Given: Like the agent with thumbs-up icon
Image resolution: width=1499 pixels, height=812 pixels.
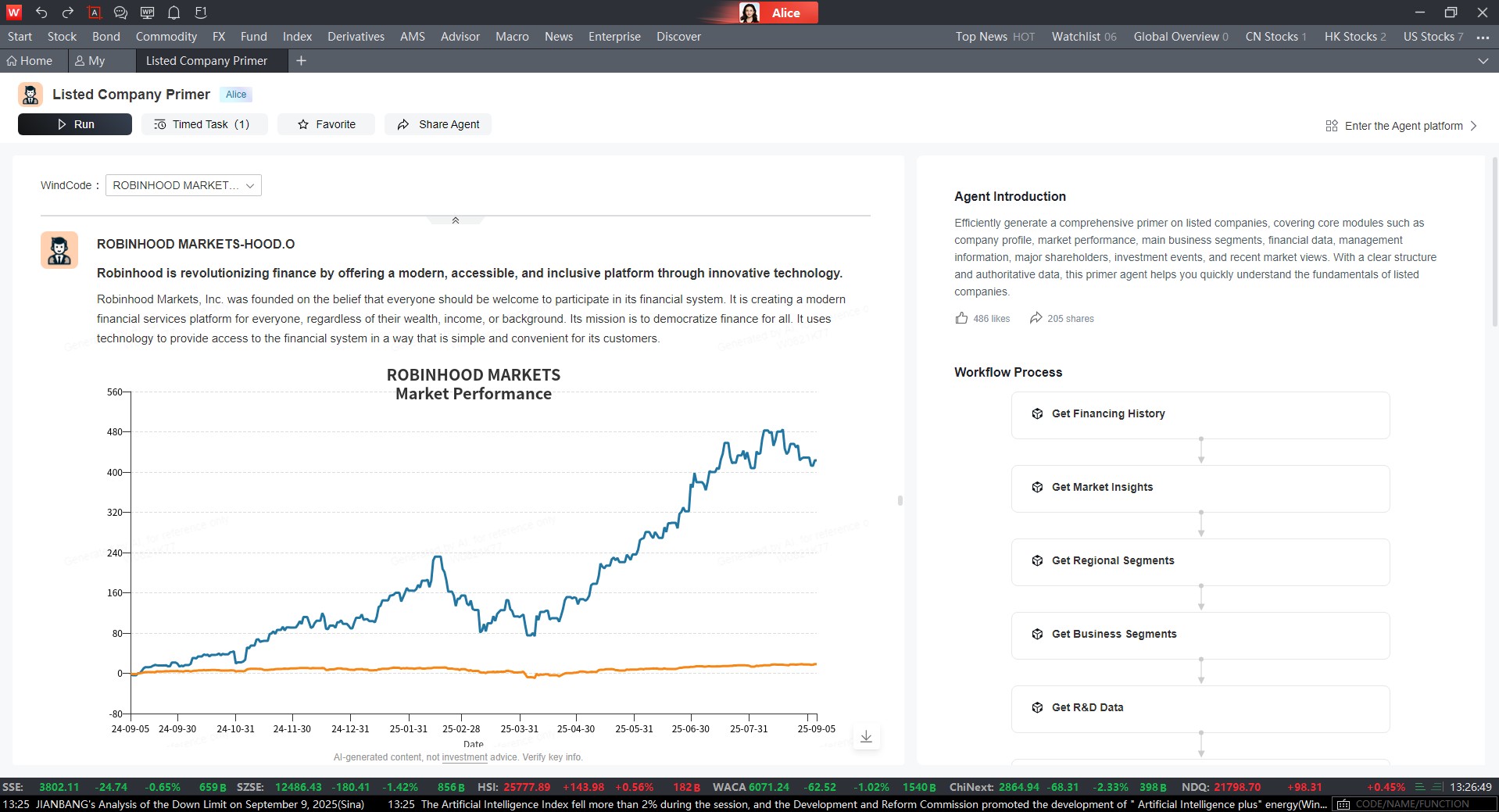Looking at the screenshot, I should 961,318.
